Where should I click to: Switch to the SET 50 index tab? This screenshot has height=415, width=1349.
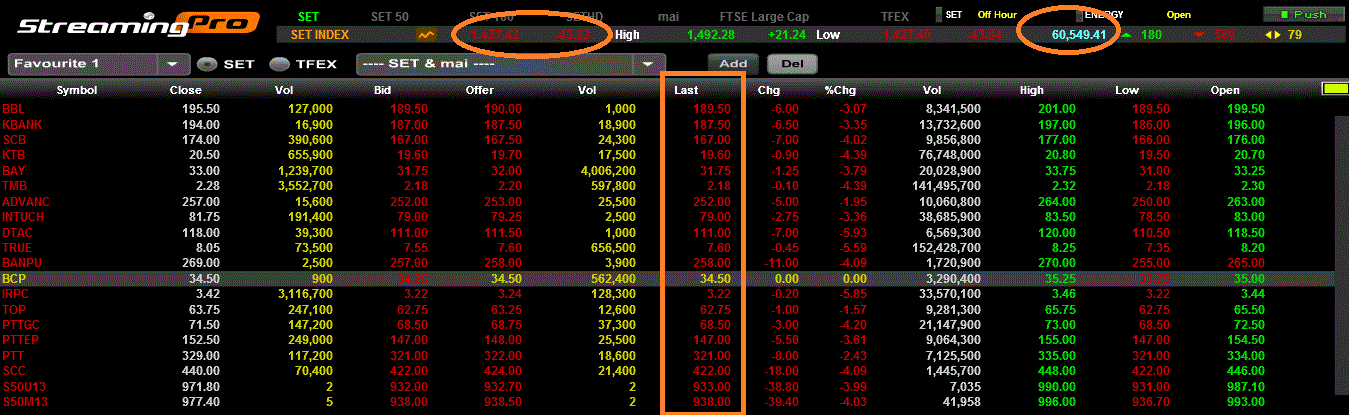point(389,15)
